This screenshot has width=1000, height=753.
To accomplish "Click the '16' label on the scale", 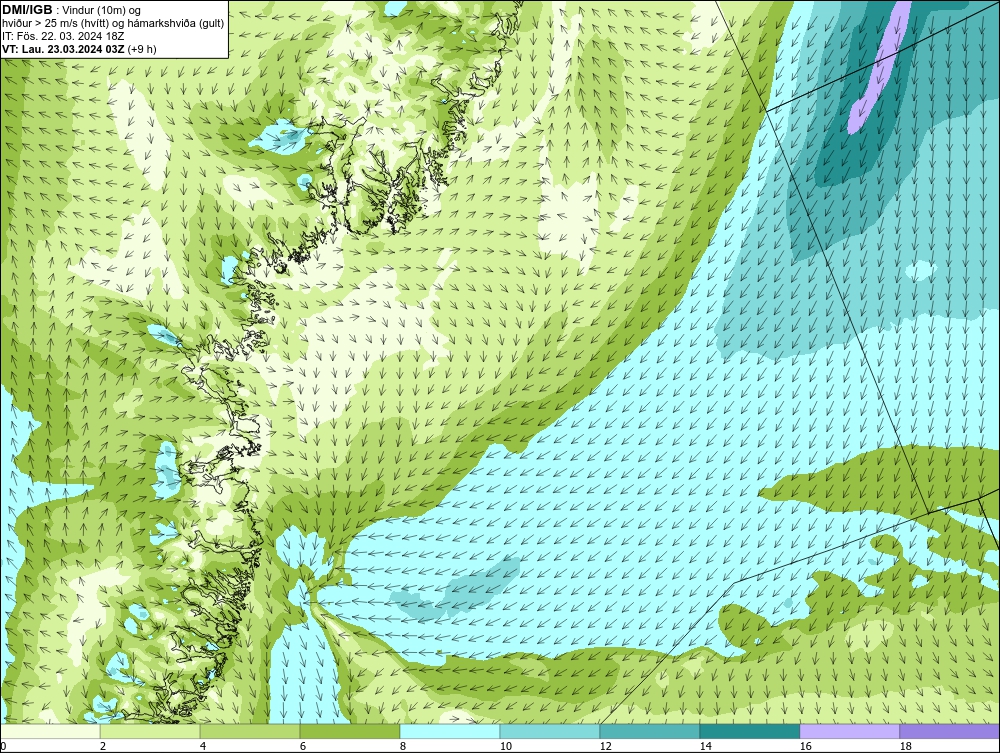I will [805, 746].
